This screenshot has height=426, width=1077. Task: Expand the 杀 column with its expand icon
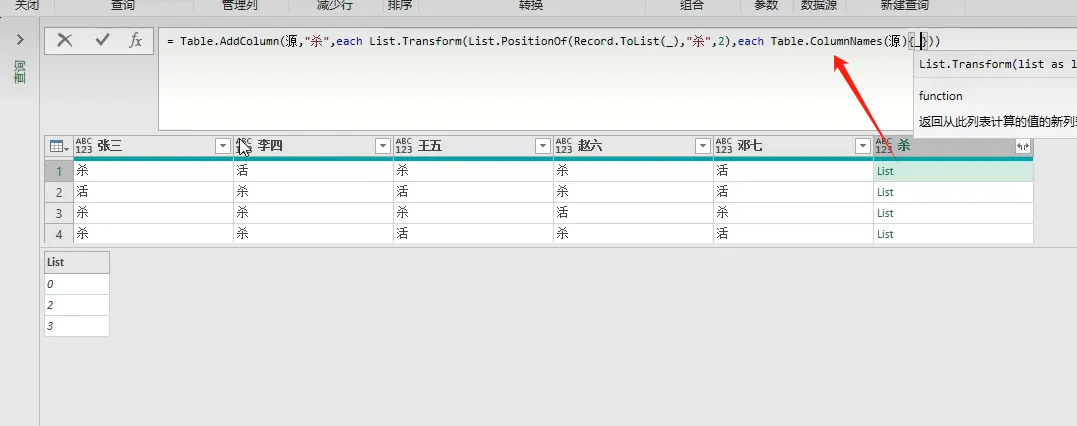point(1023,146)
